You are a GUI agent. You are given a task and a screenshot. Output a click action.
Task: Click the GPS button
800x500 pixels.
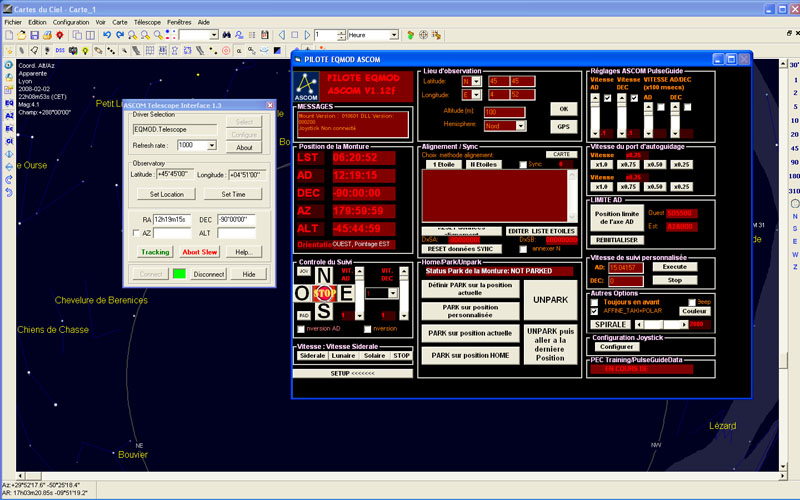[563, 127]
